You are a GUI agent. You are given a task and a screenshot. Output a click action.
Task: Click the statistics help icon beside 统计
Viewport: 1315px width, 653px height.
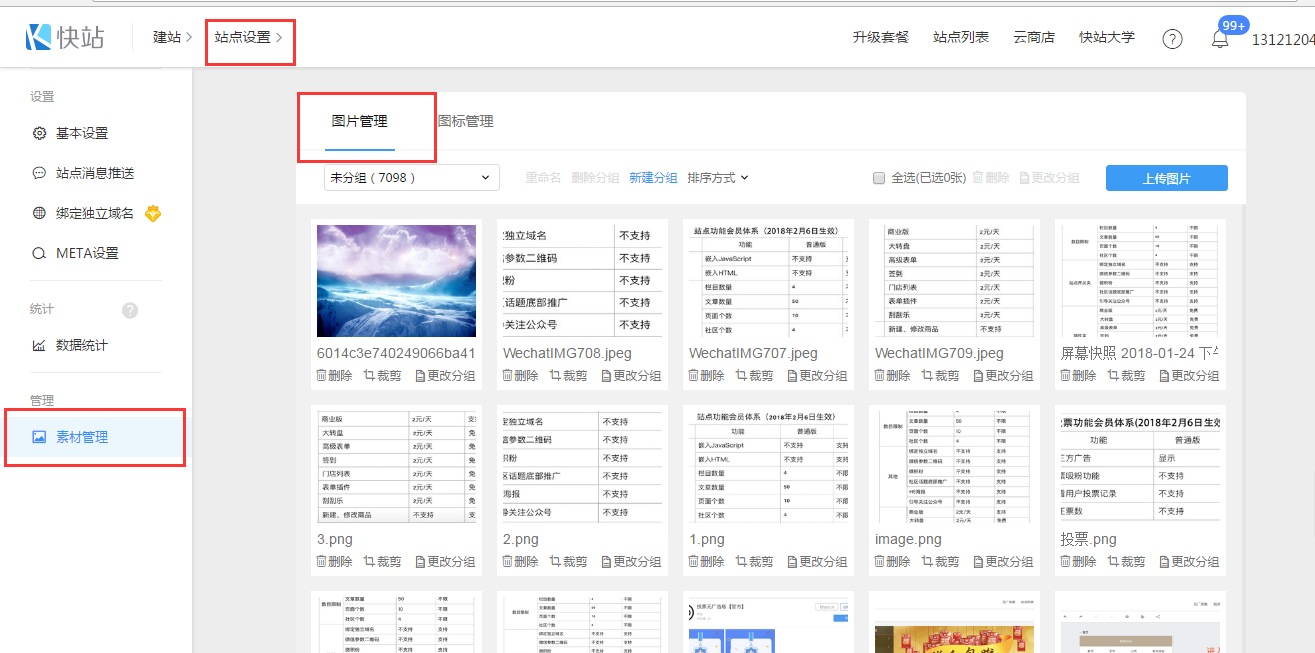(130, 310)
